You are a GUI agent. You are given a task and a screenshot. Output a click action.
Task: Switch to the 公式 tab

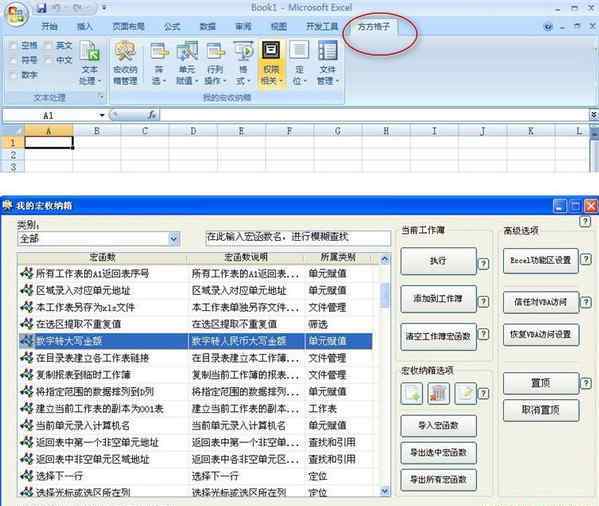pos(172,26)
